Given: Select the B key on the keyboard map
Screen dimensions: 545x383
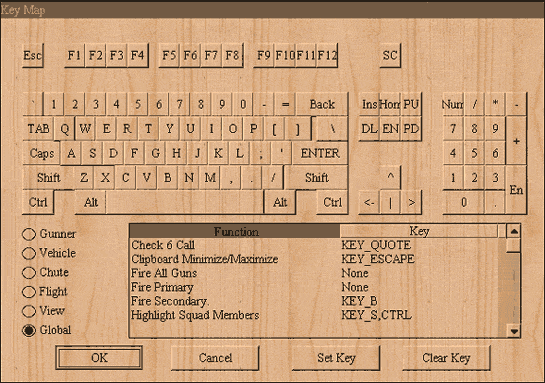Looking at the screenshot, I should (168, 178).
